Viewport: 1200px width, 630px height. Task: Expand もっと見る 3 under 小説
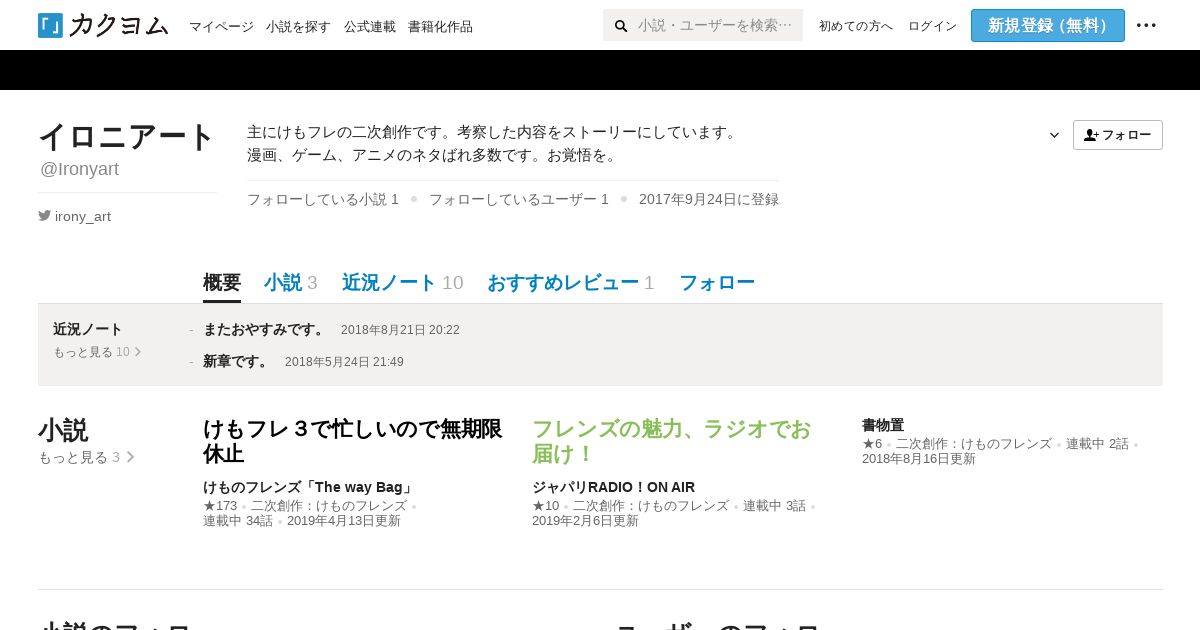pyautogui.click(x=86, y=457)
